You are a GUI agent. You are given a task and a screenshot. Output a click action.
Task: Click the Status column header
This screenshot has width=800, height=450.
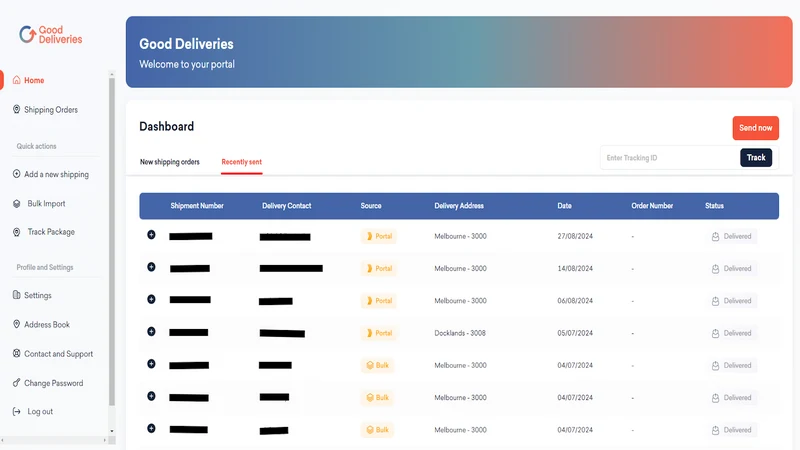point(714,206)
